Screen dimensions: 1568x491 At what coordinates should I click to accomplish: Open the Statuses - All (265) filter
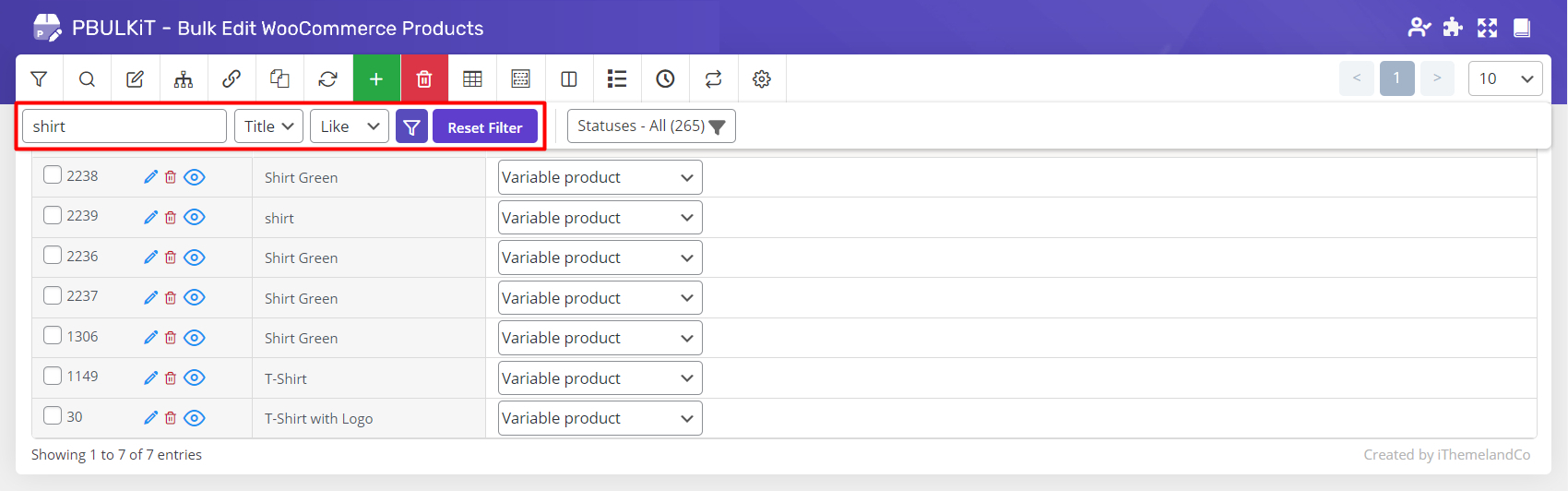click(651, 126)
